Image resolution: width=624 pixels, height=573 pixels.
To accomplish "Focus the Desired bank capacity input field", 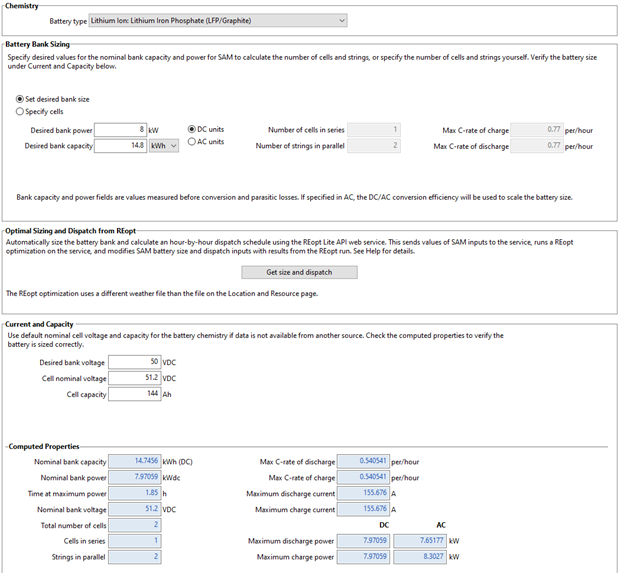I will pos(121,146).
